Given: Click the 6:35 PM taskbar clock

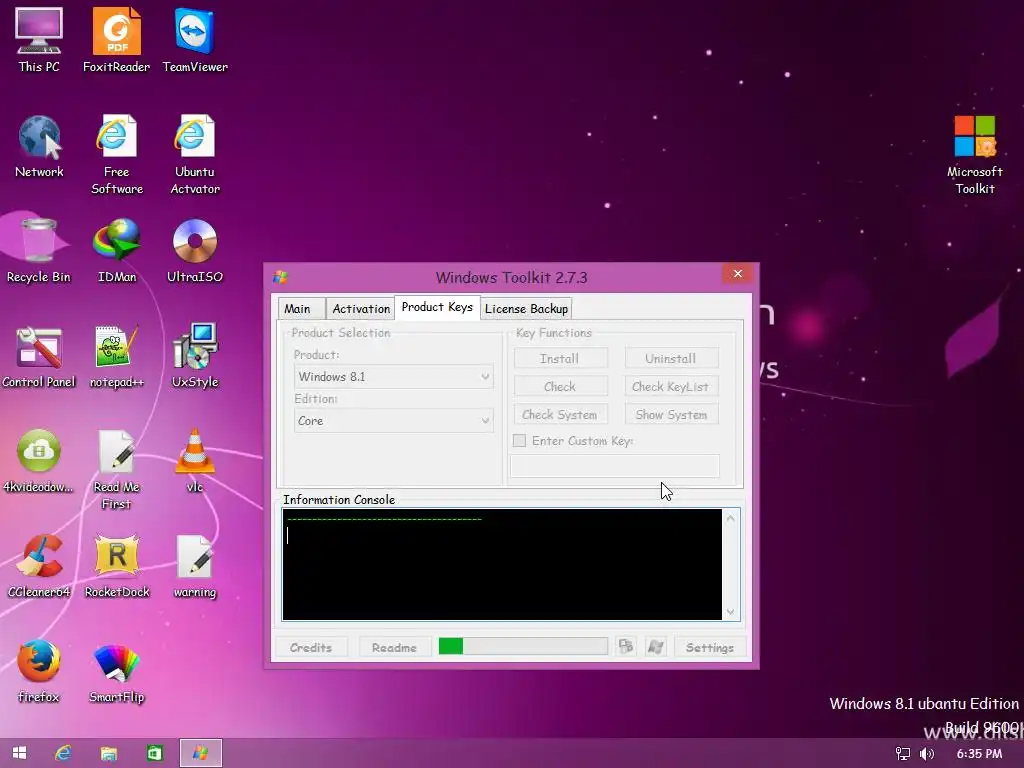Looking at the screenshot, I should click(979, 754).
